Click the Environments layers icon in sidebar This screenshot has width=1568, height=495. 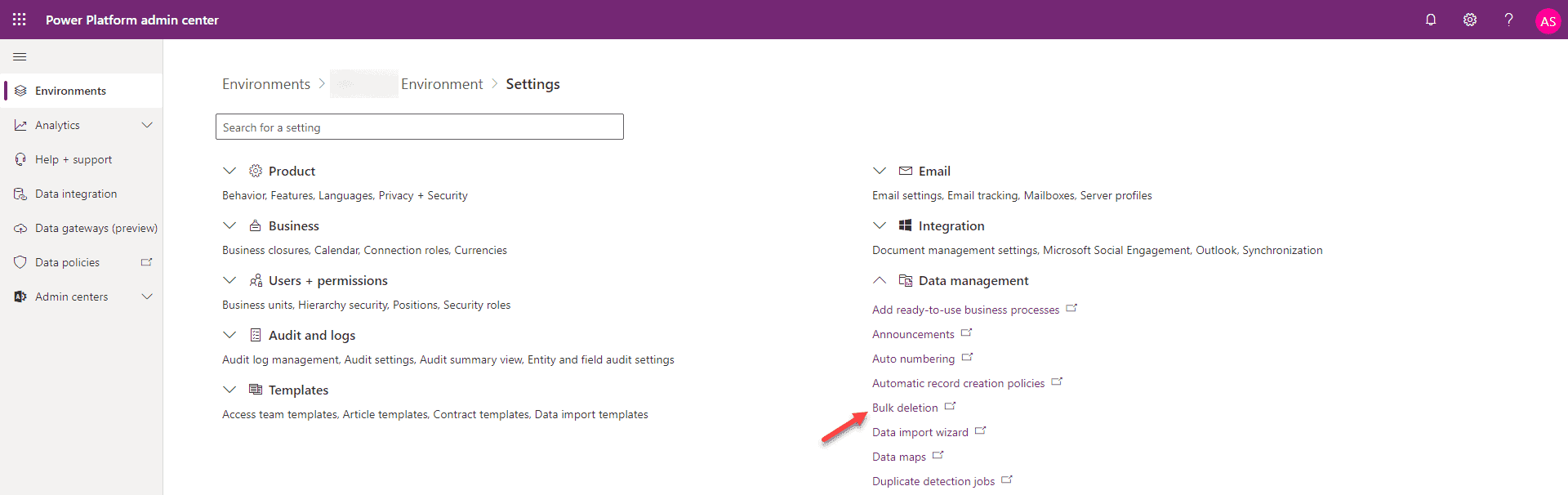click(20, 91)
